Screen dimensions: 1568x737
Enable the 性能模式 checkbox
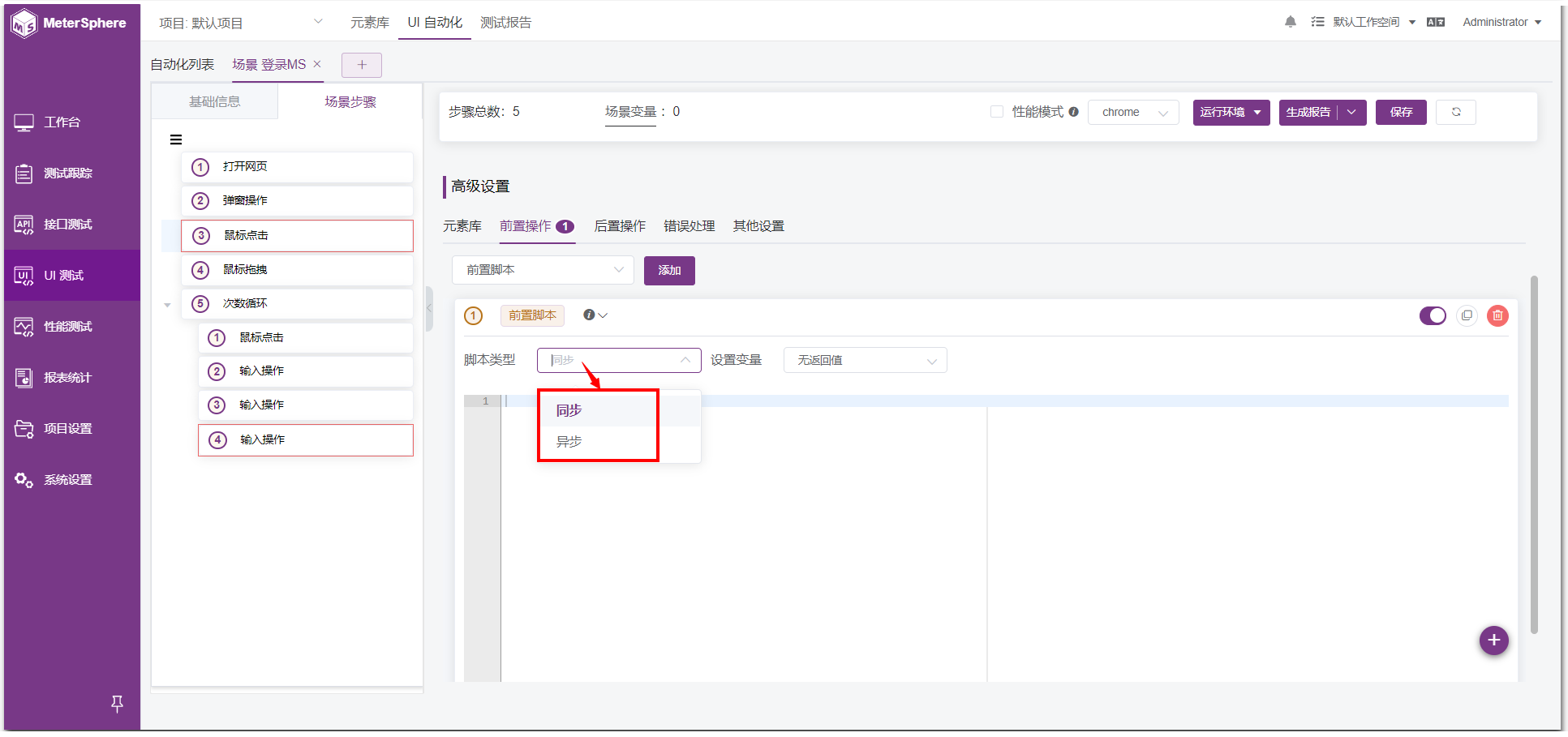(997, 112)
